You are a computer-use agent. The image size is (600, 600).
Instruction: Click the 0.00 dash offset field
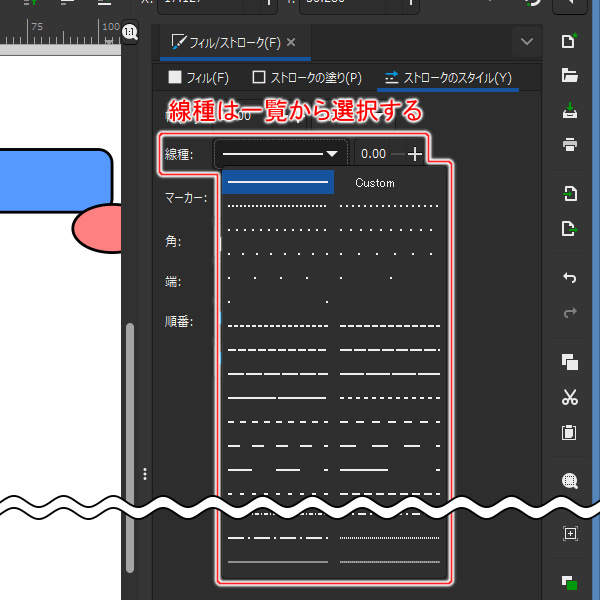[x=373, y=154]
